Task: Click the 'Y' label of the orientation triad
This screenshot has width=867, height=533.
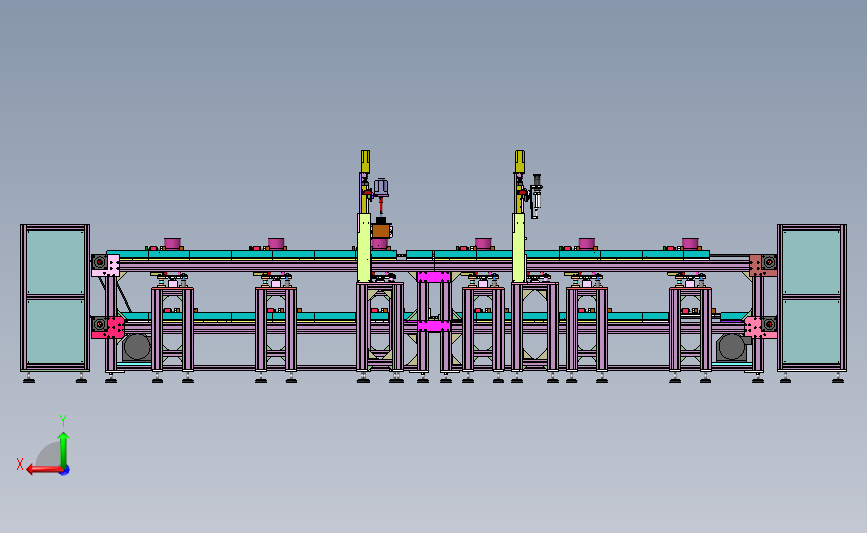Action: (62, 421)
